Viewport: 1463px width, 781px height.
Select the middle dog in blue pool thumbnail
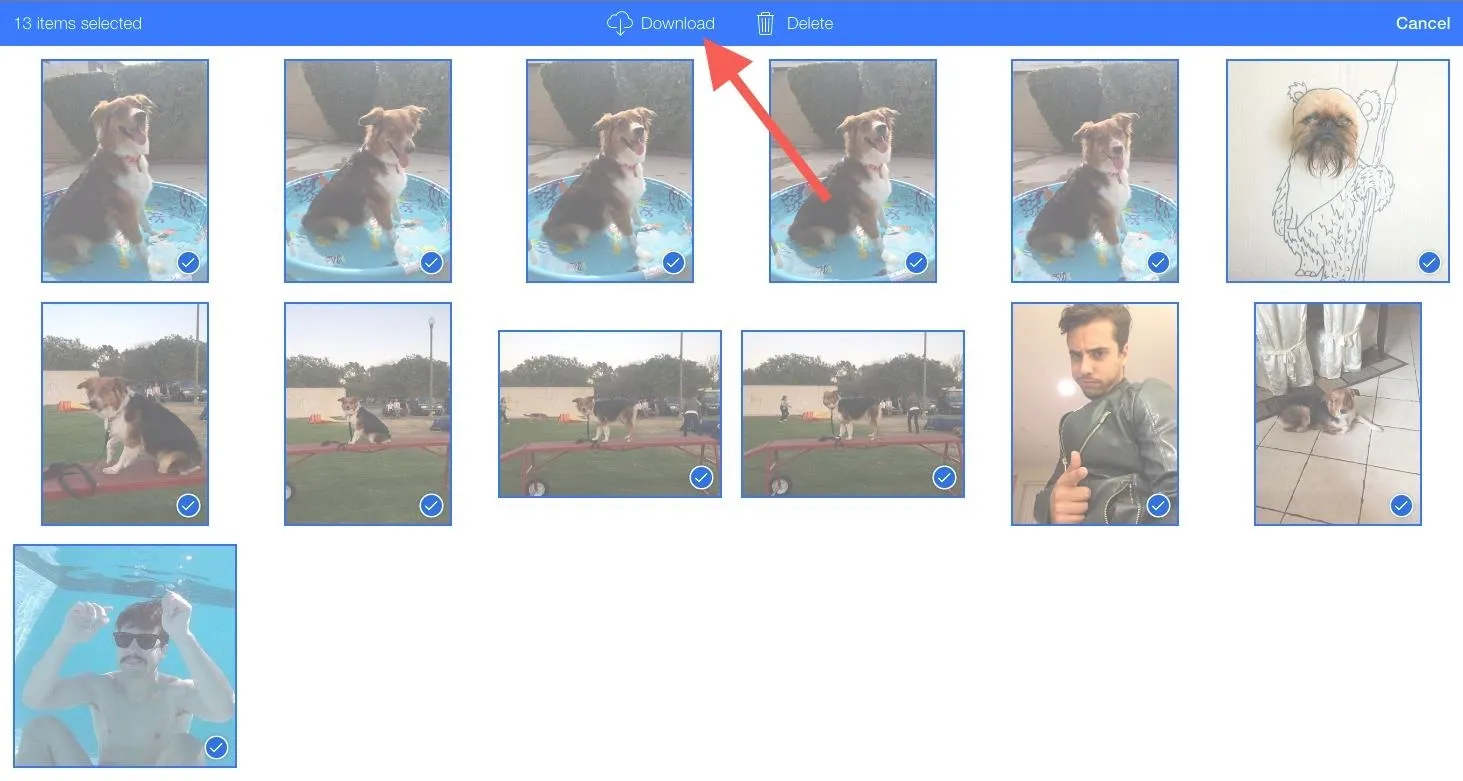coord(610,171)
